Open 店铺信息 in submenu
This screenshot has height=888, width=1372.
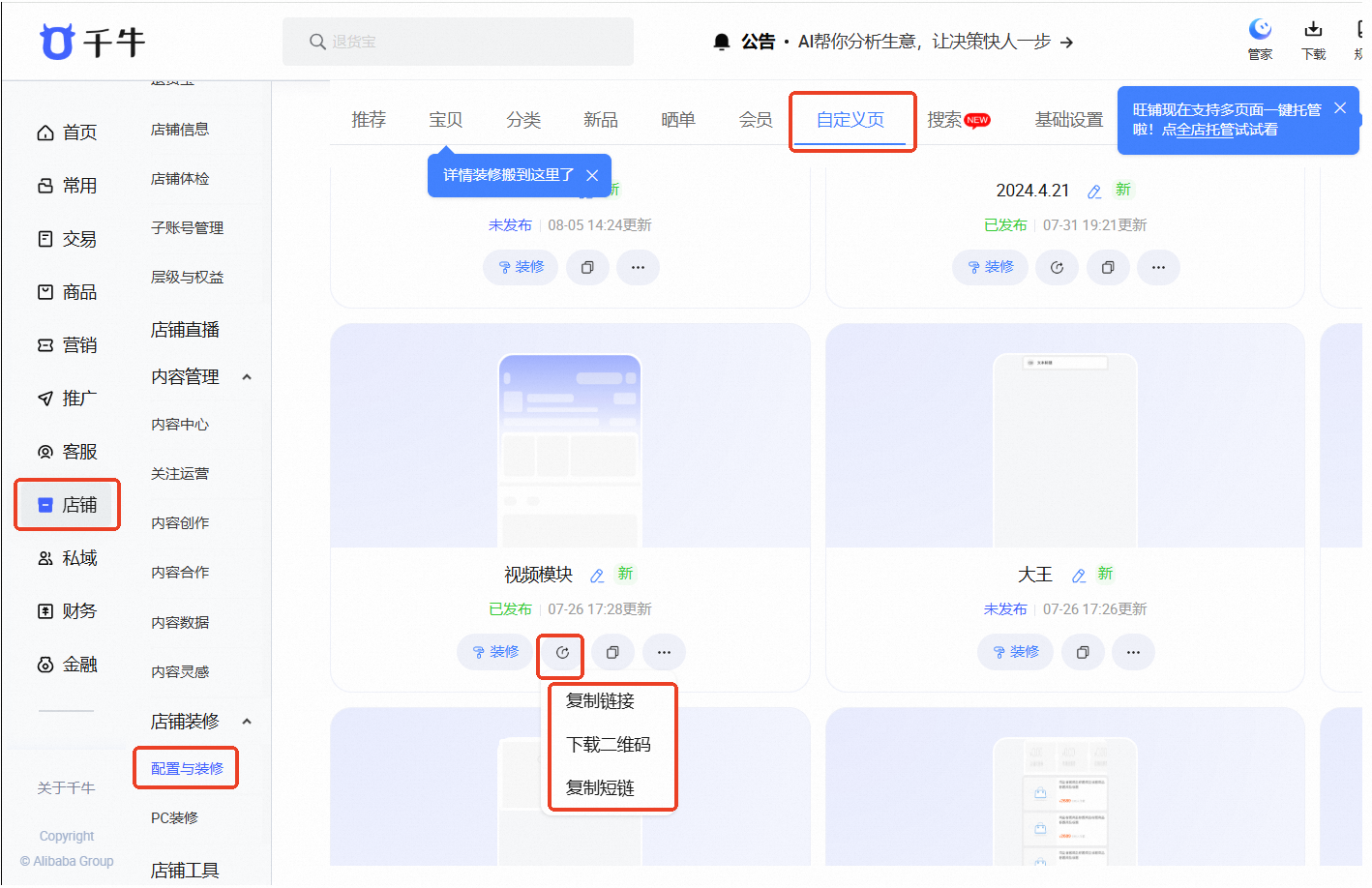[x=180, y=130]
